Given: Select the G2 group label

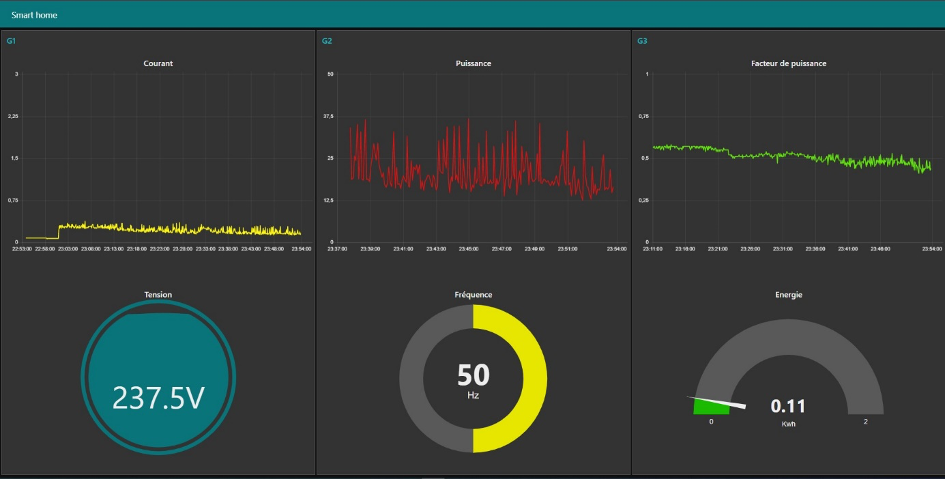Looking at the screenshot, I should click(326, 41).
